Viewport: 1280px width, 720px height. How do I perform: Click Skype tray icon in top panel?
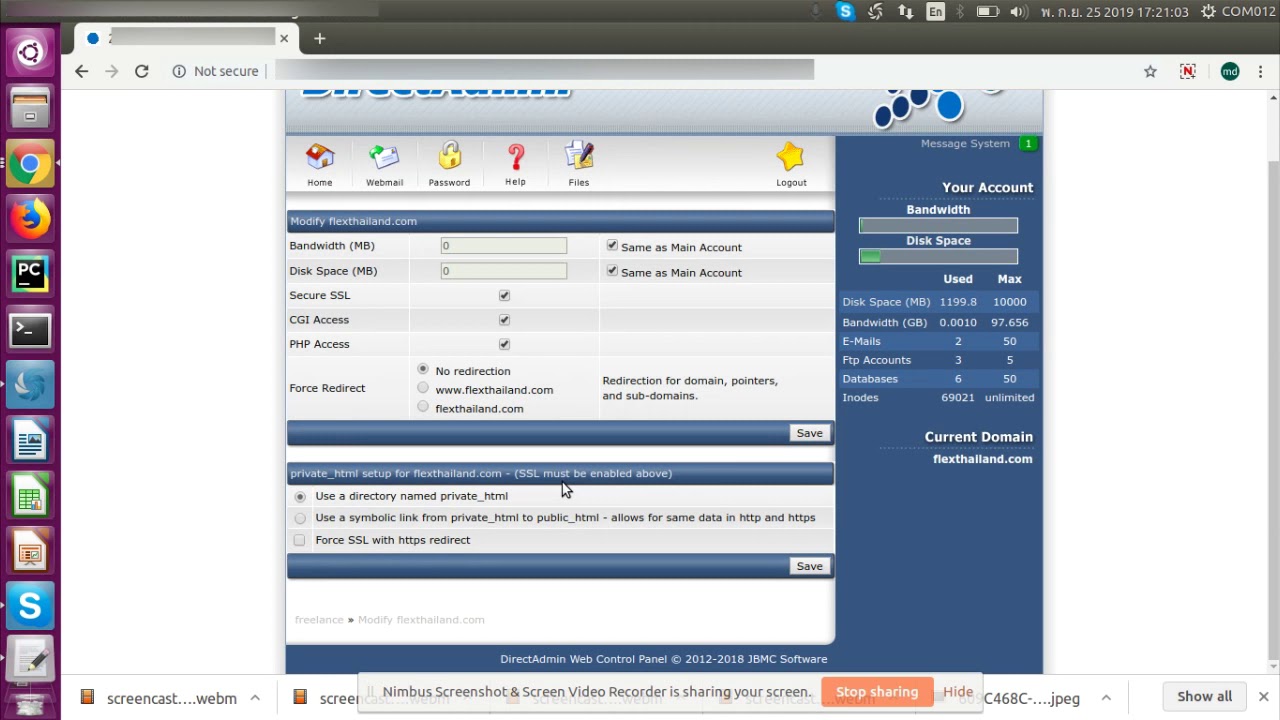[846, 12]
